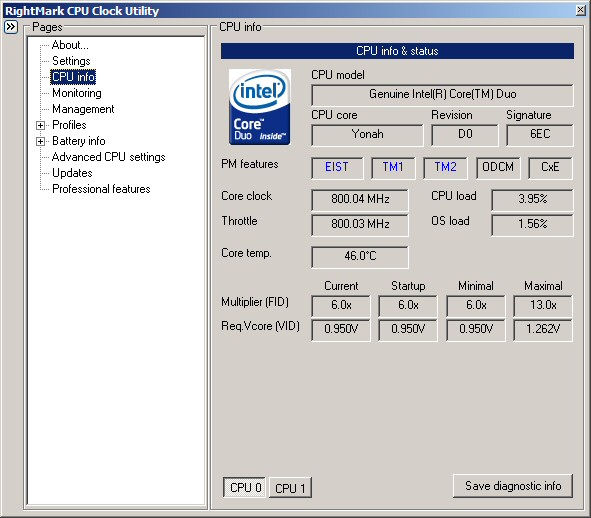Click the Startup multiplier value '6.0x'
This screenshot has height=518, width=591.
[408, 306]
